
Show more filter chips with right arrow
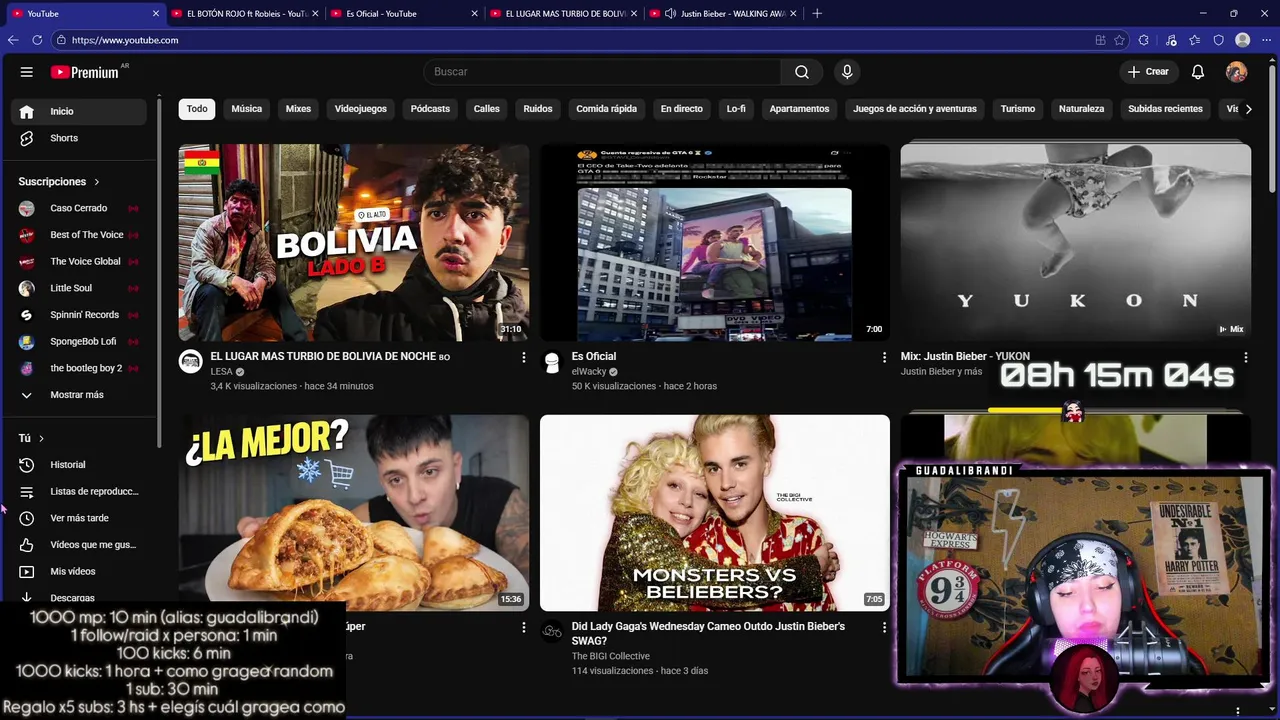pyautogui.click(x=1248, y=109)
